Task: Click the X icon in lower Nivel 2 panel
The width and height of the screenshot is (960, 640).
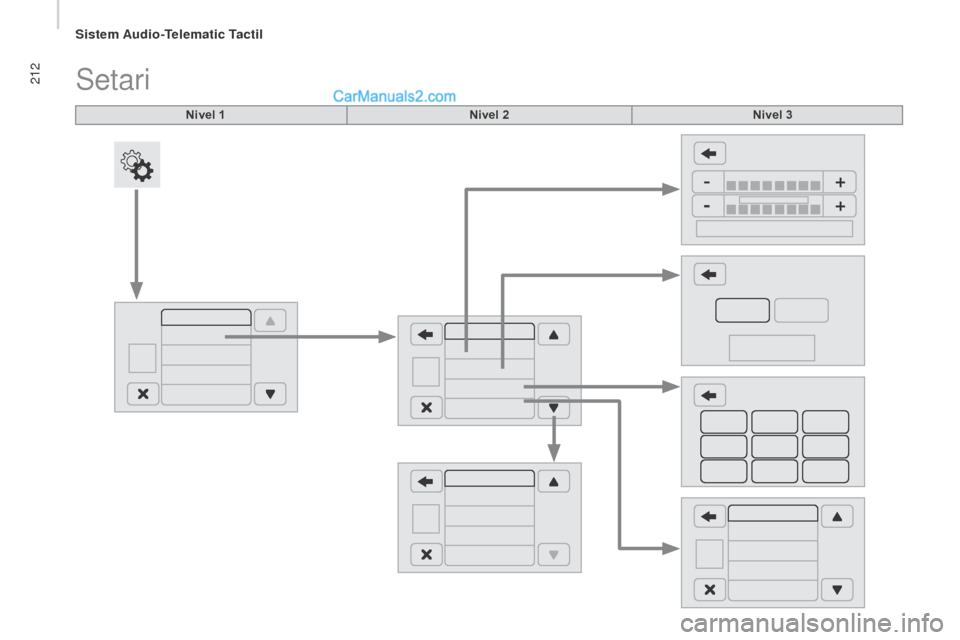Action: coord(426,554)
